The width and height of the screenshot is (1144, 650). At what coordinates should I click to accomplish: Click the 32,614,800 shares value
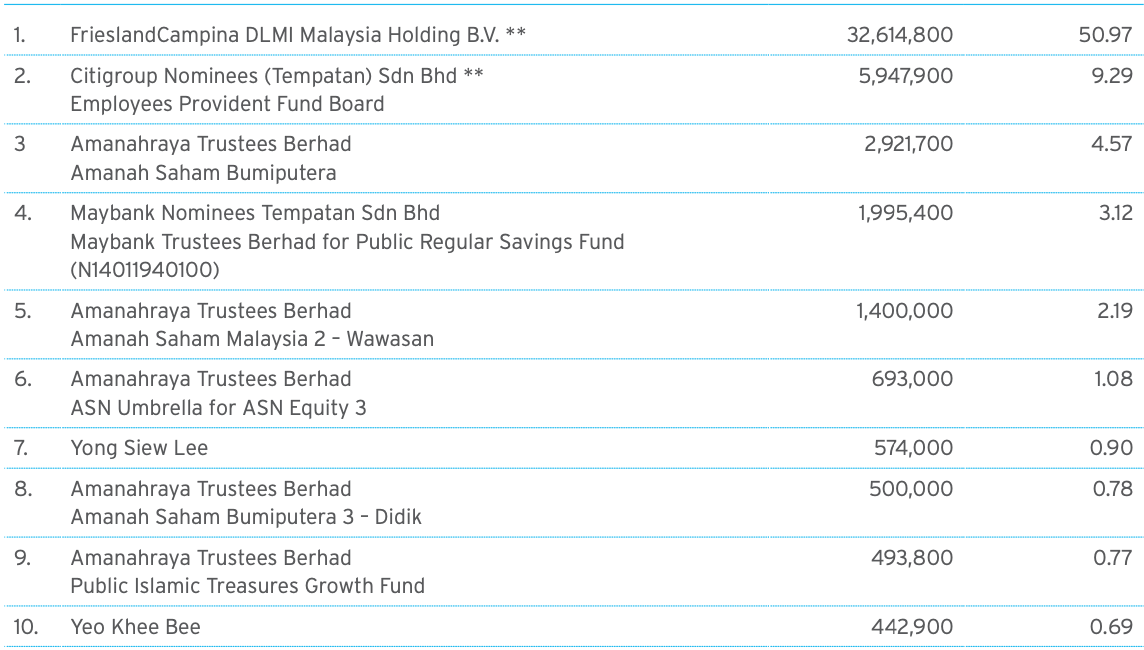pos(900,35)
